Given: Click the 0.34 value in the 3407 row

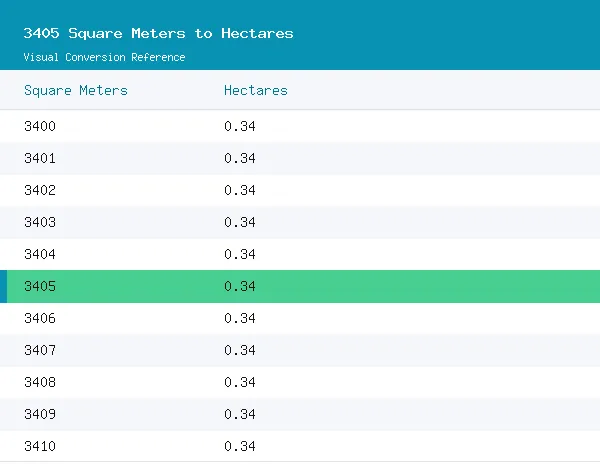Looking at the screenshot, I should click(x=240, y=350).
